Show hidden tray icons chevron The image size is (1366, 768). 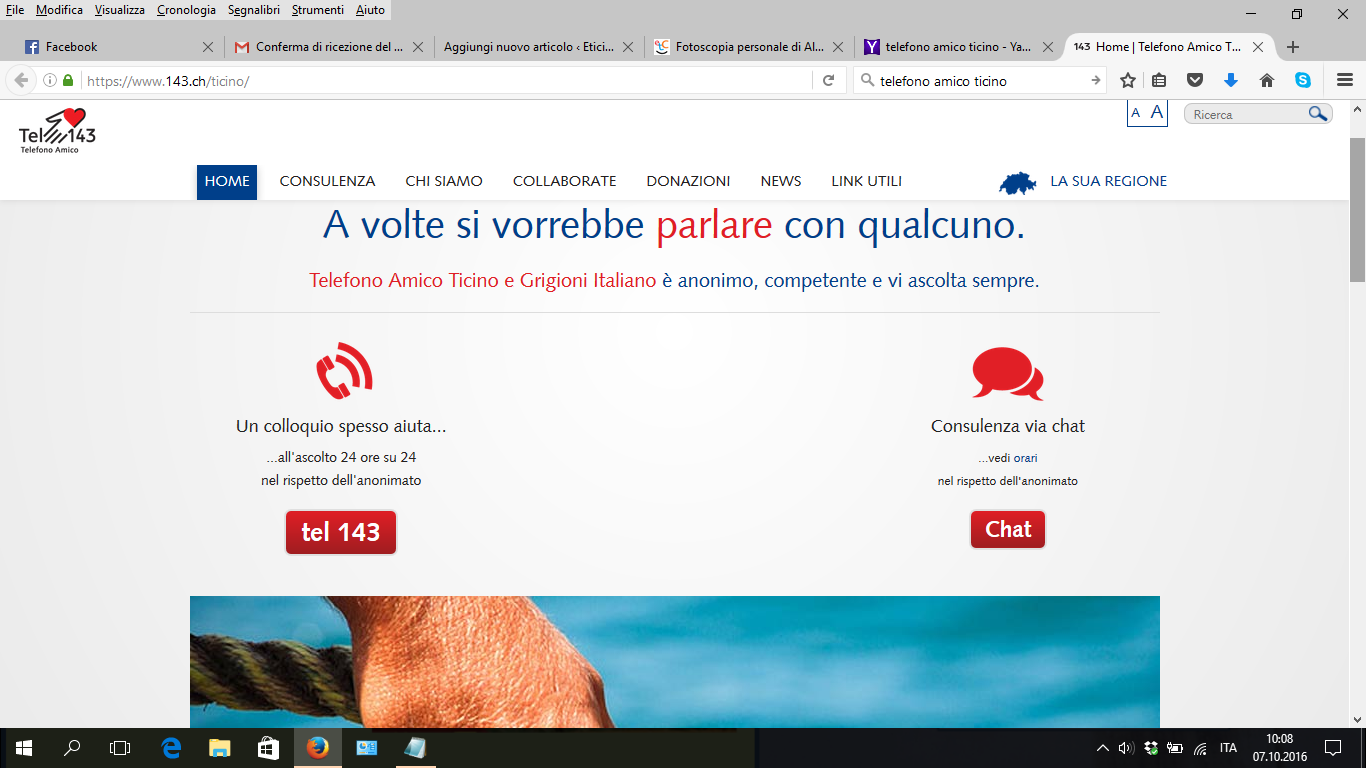(1102, 747)
